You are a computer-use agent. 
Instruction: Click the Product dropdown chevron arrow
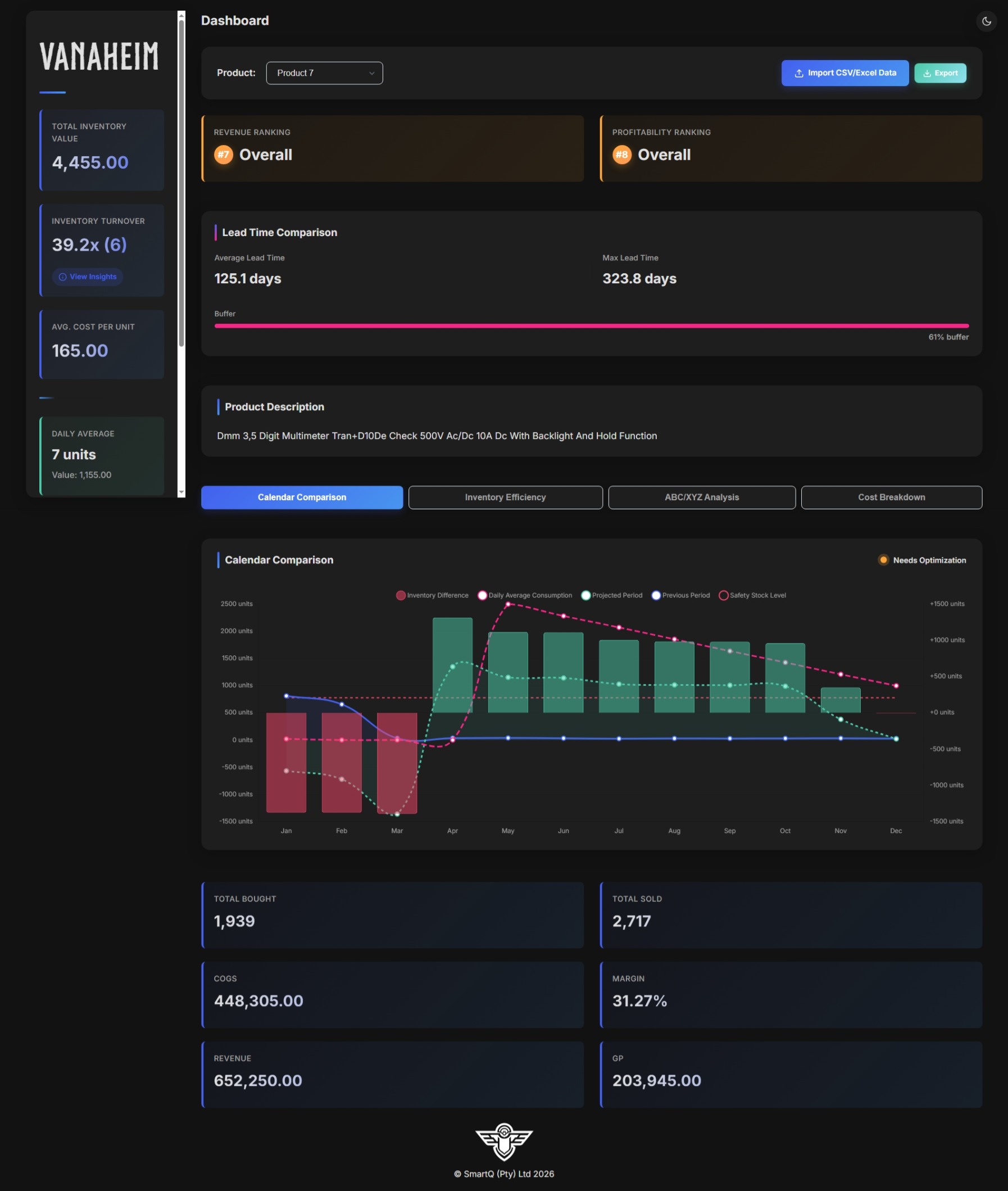(x=371, y=73)
